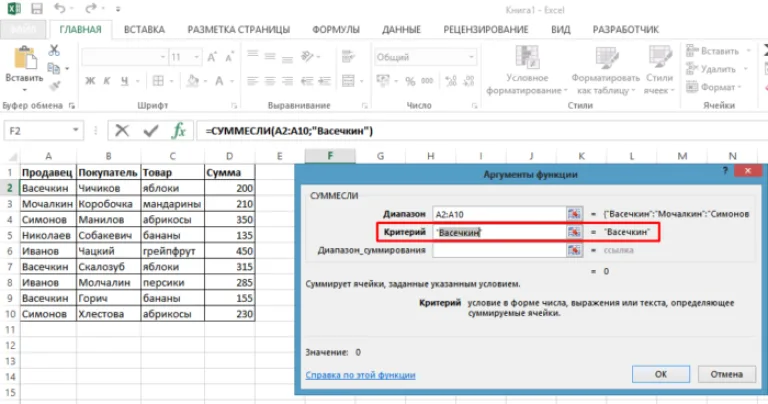
Task: Open Условное форматирование dropdown
Action: pyautogui.click(x=527, y=71)
